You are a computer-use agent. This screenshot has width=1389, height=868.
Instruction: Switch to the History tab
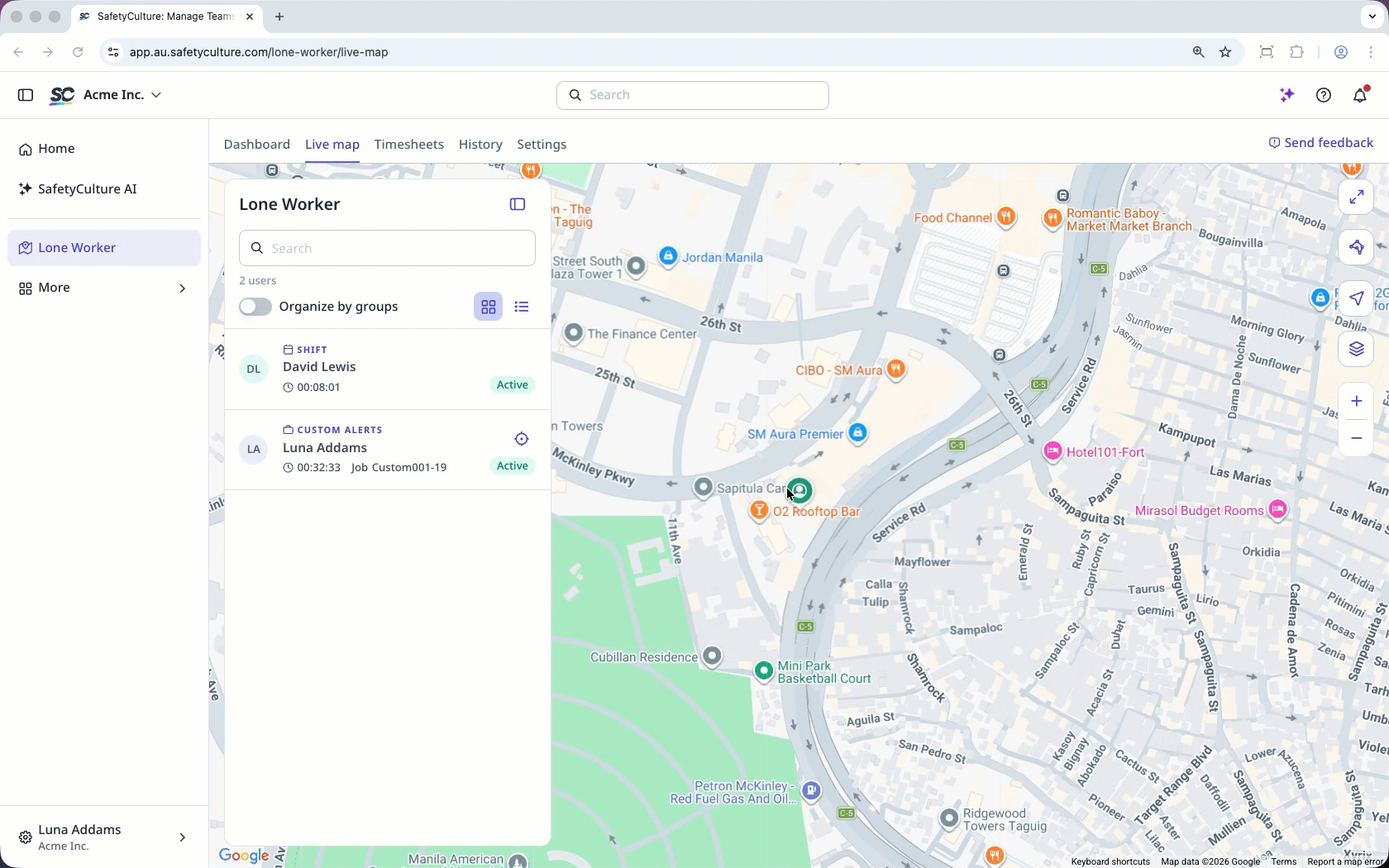click(x=480, y=144)
